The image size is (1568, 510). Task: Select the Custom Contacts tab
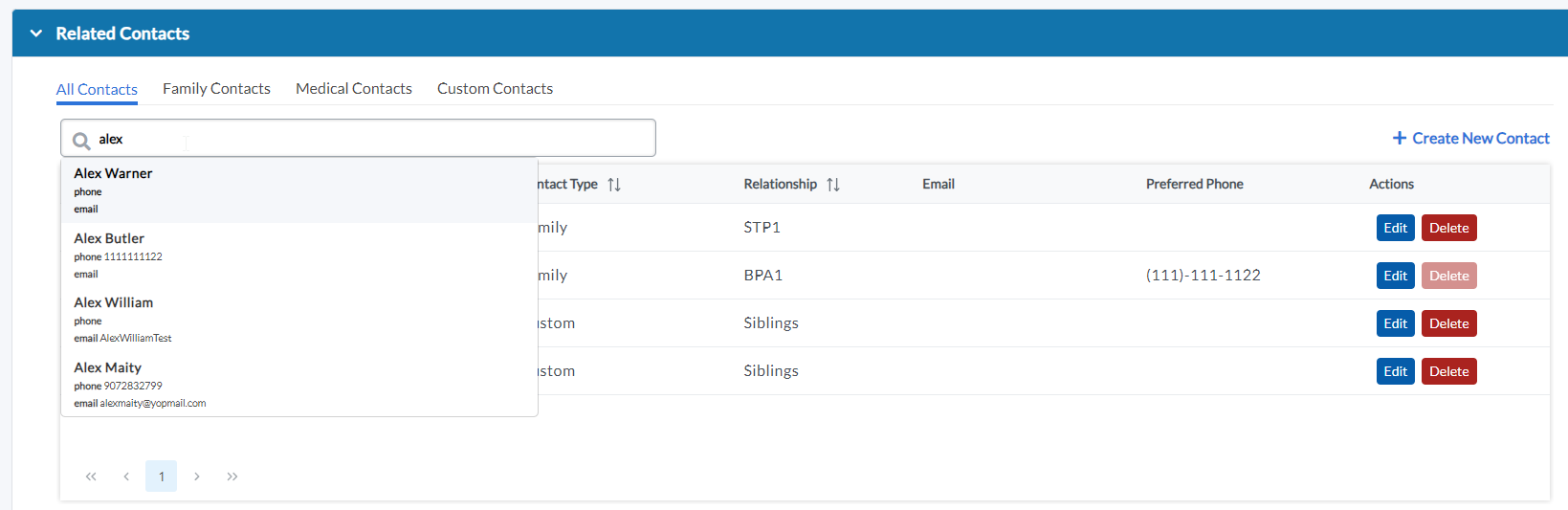pyautogui.click(x=495, y=89)
